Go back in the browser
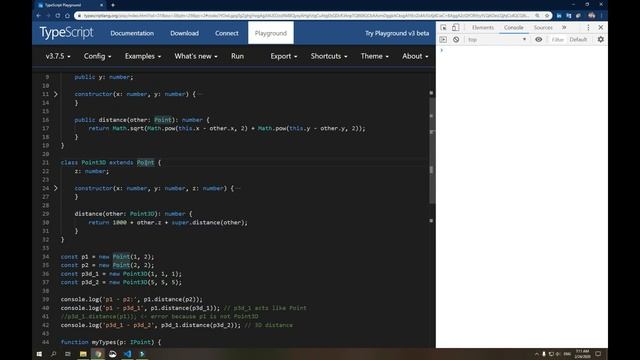The width and height of the screenshot is (640, 360). [x=38, y=16]
